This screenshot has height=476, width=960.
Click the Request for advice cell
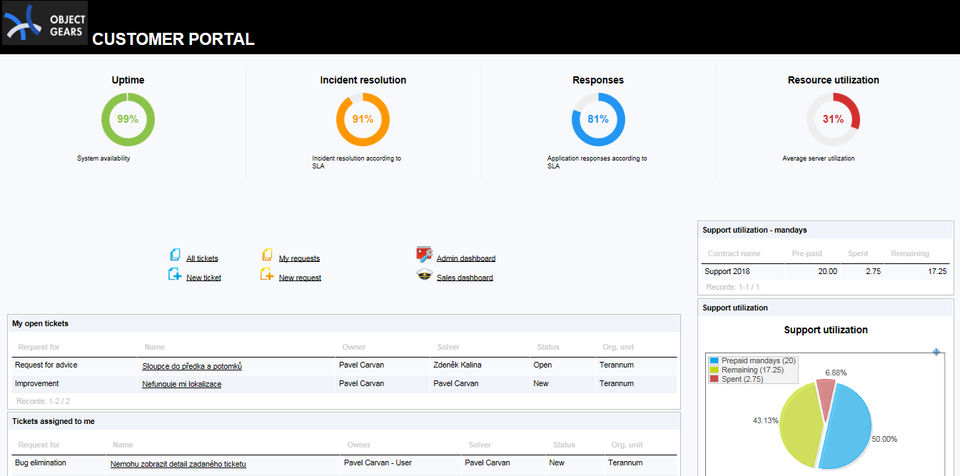coord(46,365)
